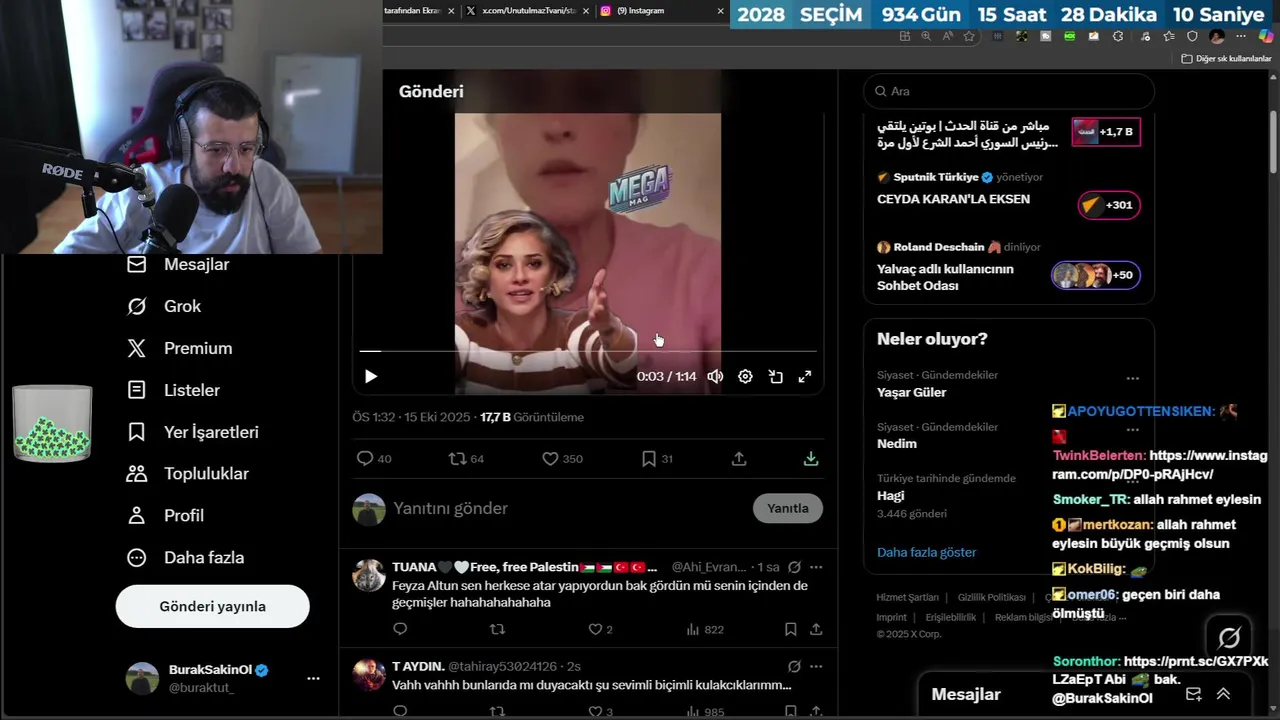The height and width of the screenshot is (720, 1280).
Task: Open more options on T AYDIN.'s comment
Action: (816, 666)
